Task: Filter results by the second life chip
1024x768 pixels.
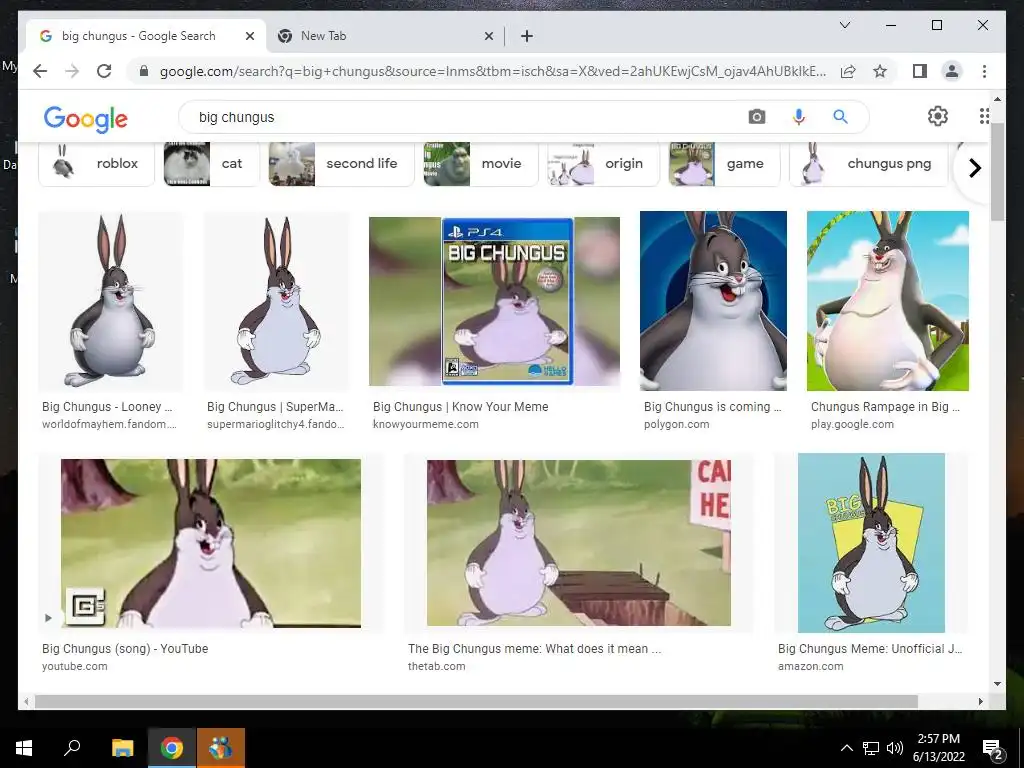Action: (x=342, y=164)
